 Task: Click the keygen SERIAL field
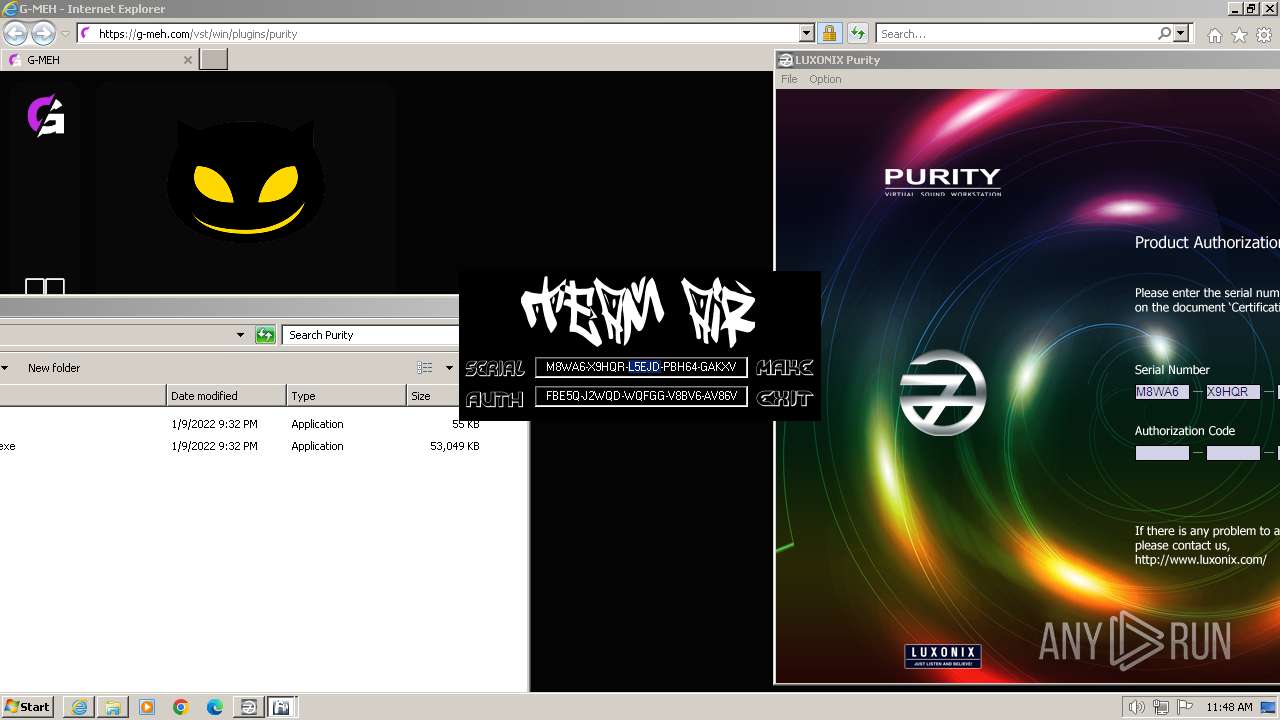pyautogui.click(x=641, y=367)
